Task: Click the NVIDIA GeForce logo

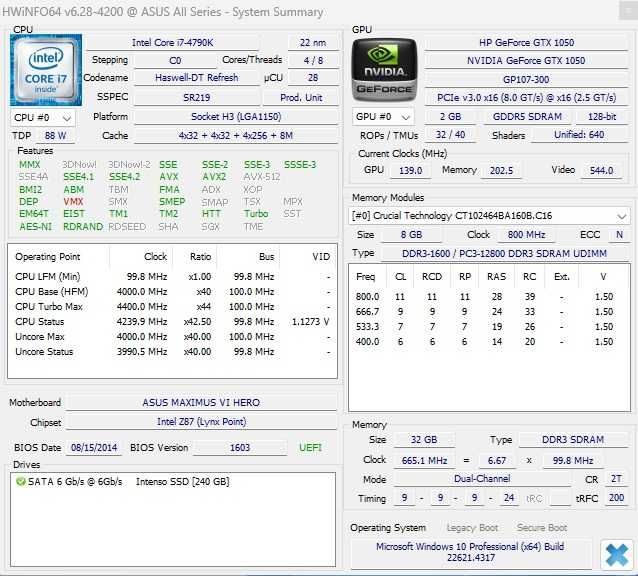Action: tap(384, 70)
